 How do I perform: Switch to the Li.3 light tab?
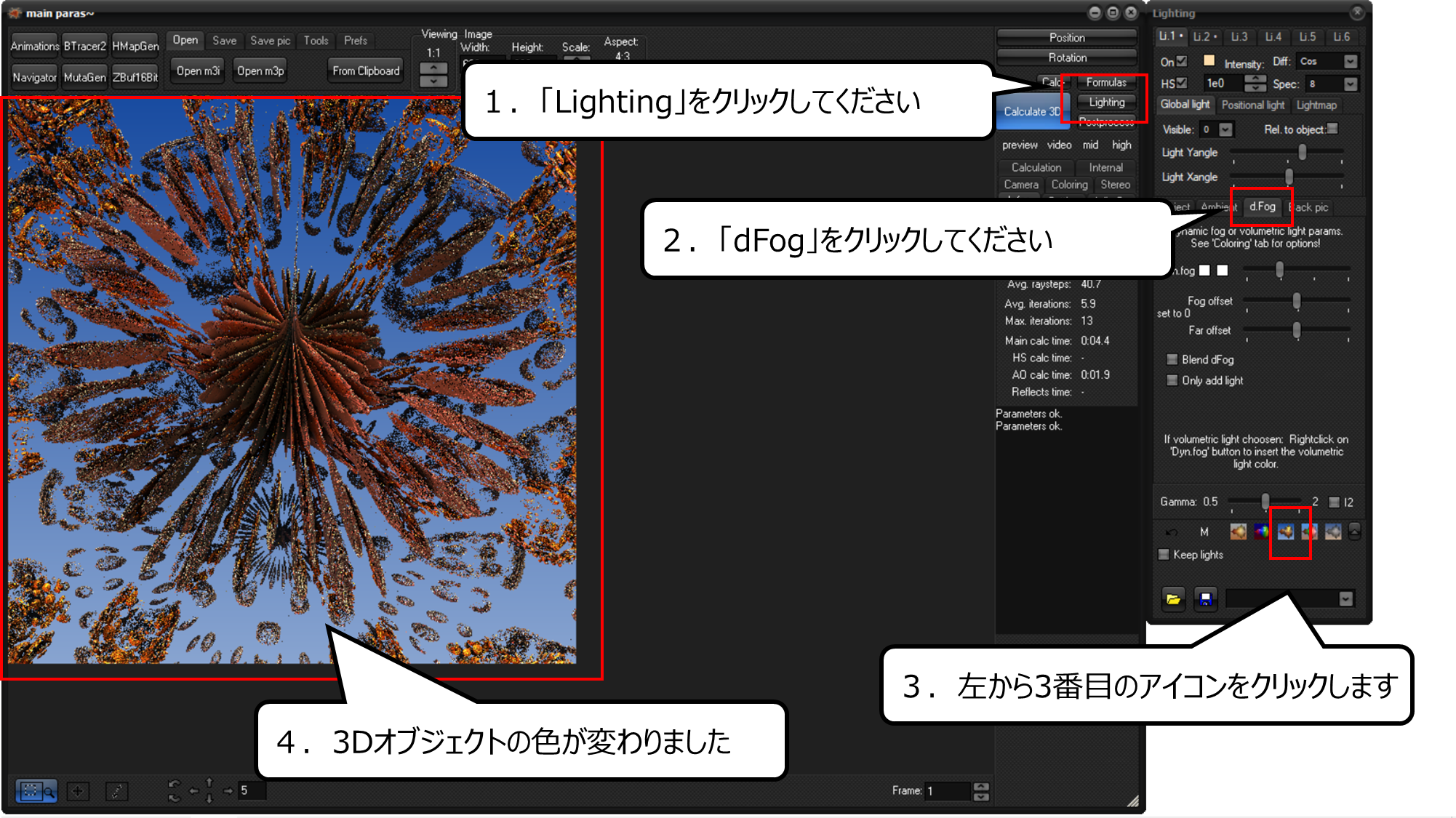1239,36
